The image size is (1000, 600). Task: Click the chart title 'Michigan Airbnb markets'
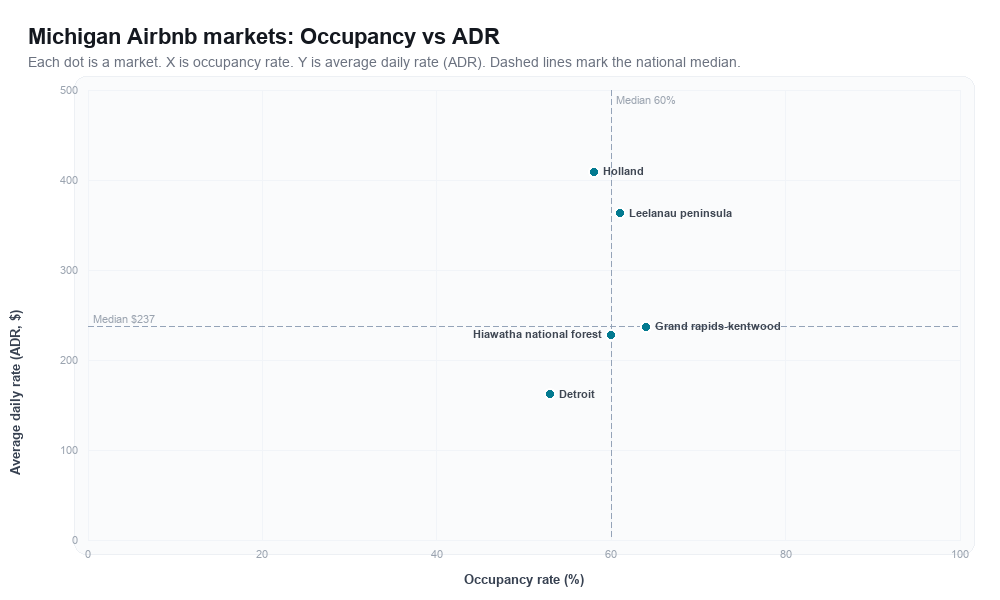click(x=263, y=36)
